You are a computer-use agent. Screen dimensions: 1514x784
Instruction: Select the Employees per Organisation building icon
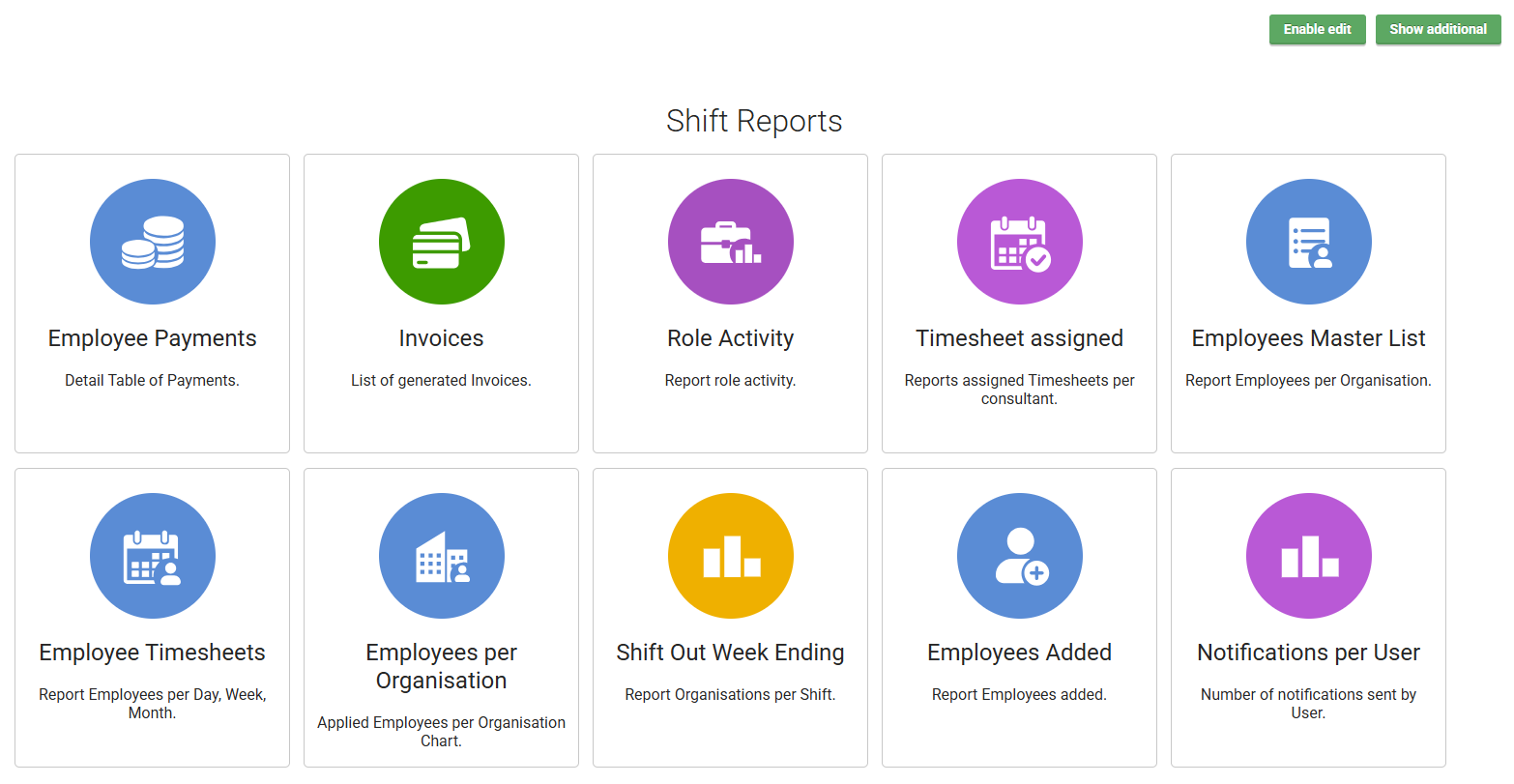tap(441, 556)
